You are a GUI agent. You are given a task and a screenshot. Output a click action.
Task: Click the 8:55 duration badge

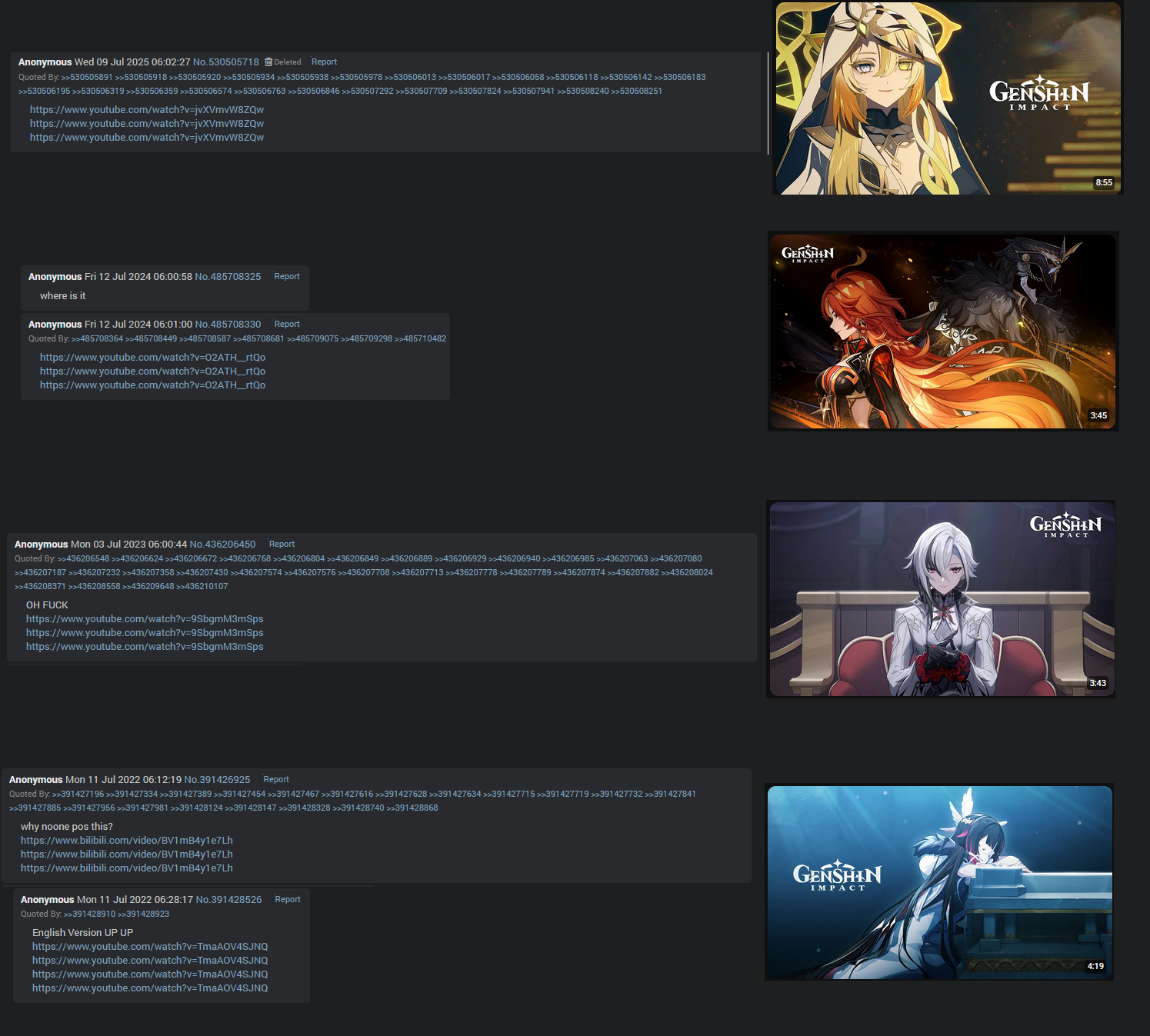pos(1104,183)
